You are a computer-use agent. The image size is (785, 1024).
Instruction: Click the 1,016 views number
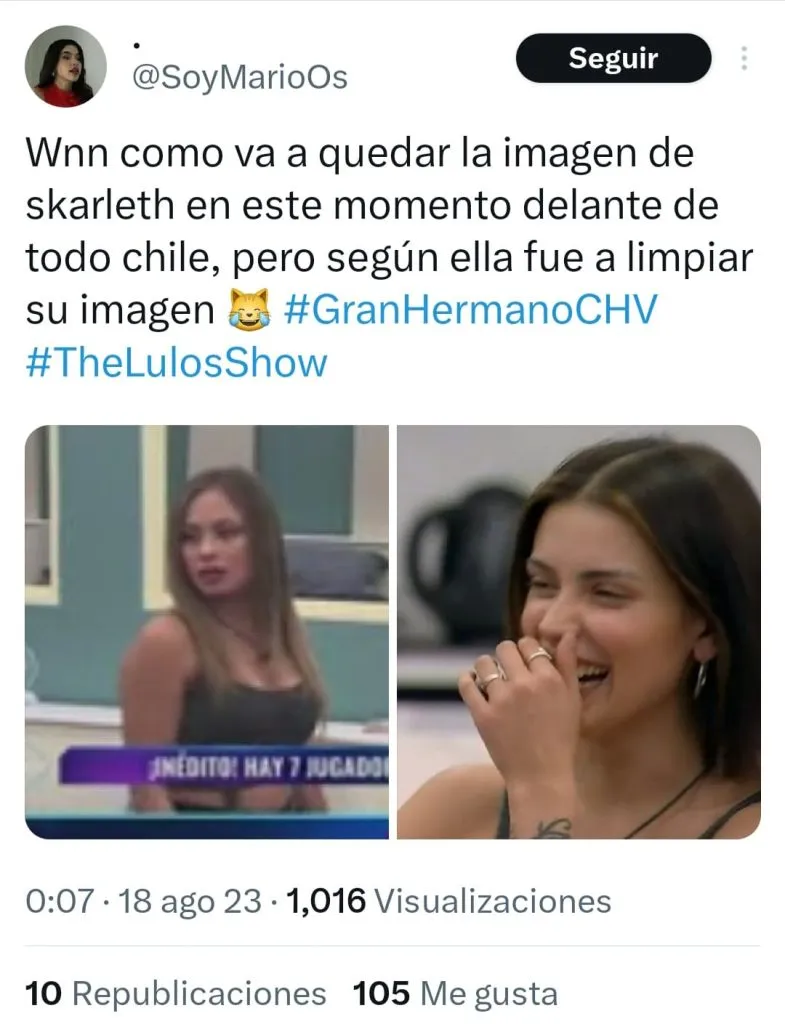(325, 902)
